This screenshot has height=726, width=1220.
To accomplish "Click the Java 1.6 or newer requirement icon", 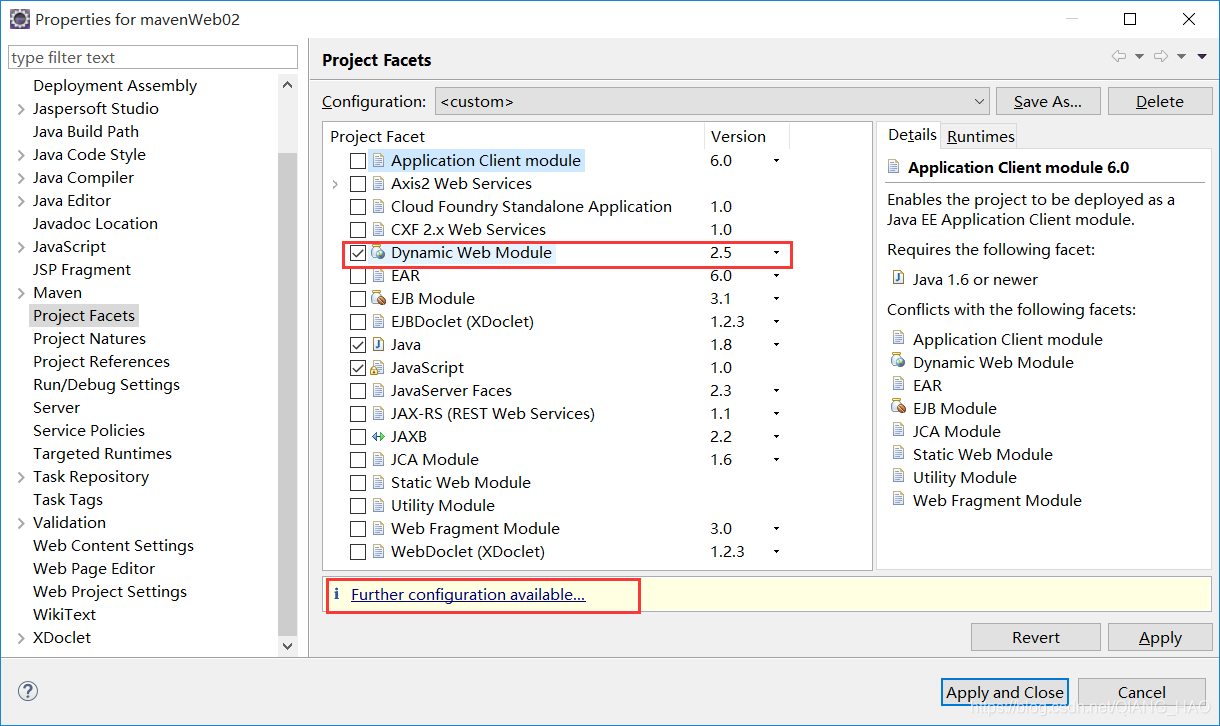I will pos(897,280).
